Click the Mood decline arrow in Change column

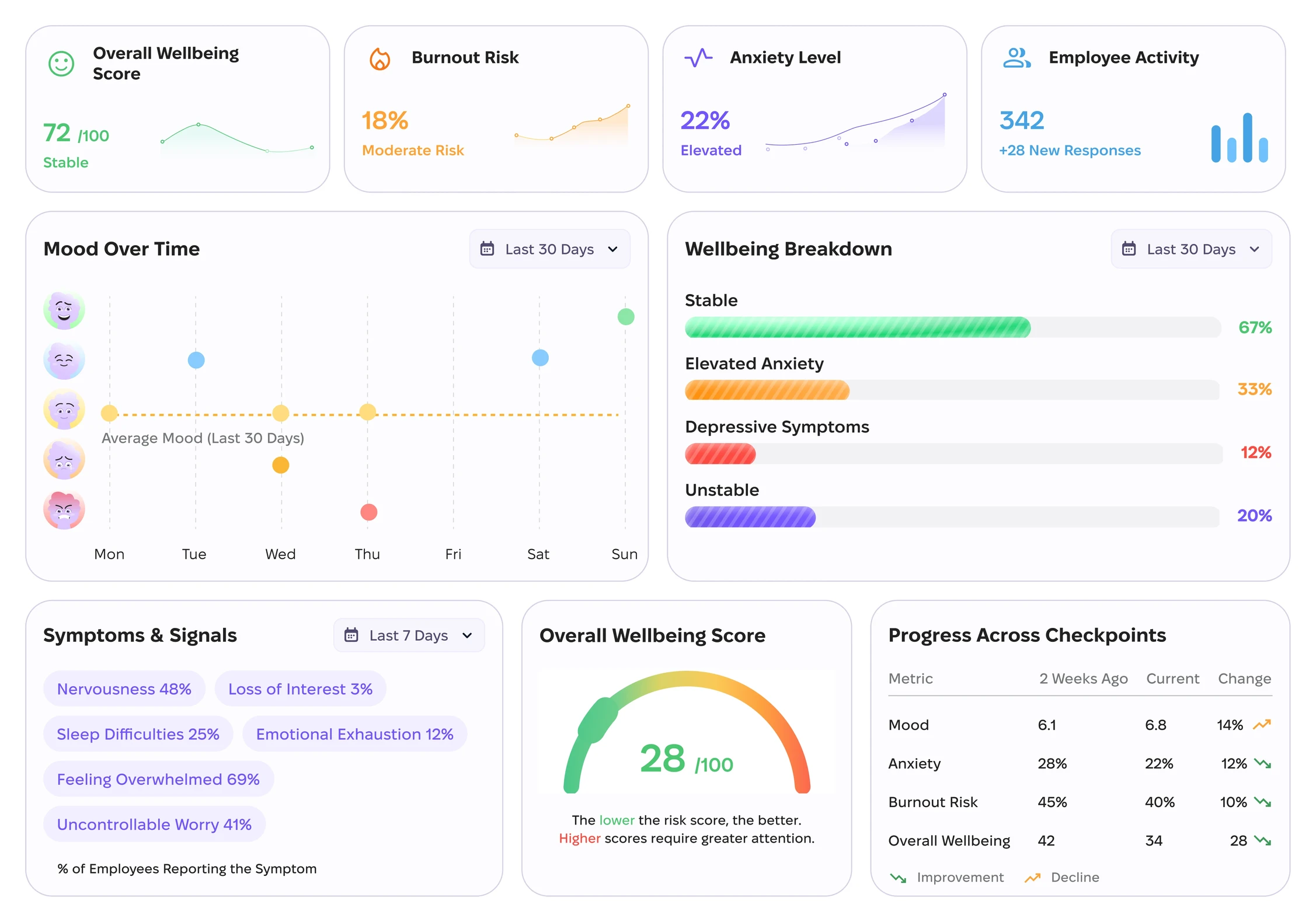1262,725
